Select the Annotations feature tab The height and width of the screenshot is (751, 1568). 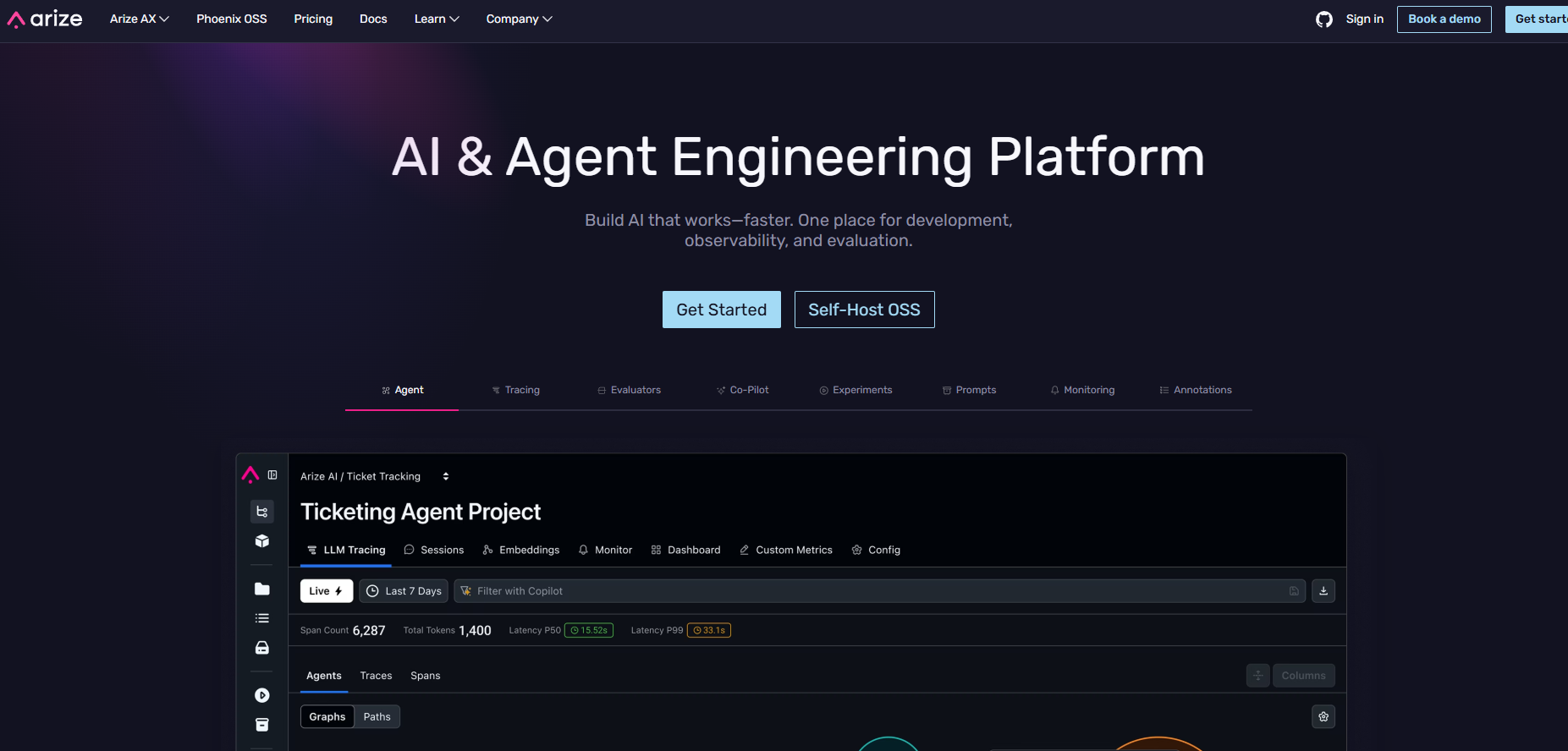(1196, 390)
